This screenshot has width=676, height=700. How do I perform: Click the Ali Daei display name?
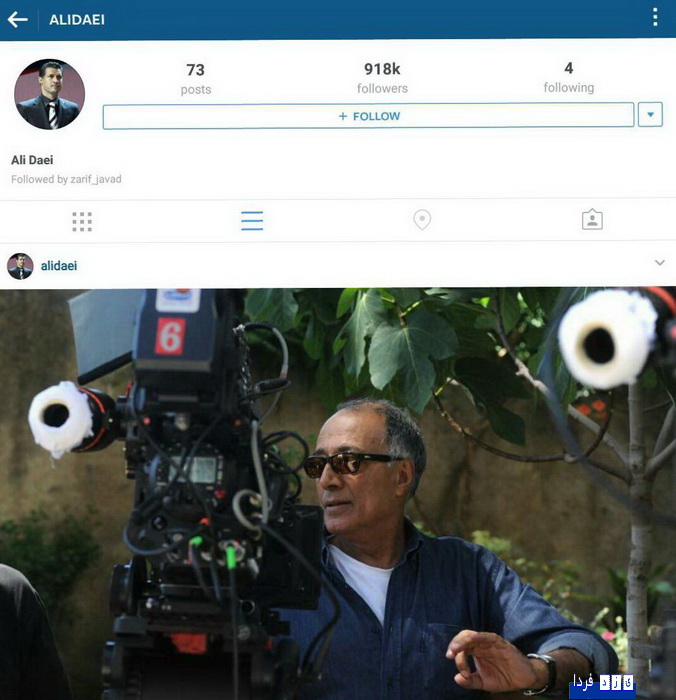point(32,160)
